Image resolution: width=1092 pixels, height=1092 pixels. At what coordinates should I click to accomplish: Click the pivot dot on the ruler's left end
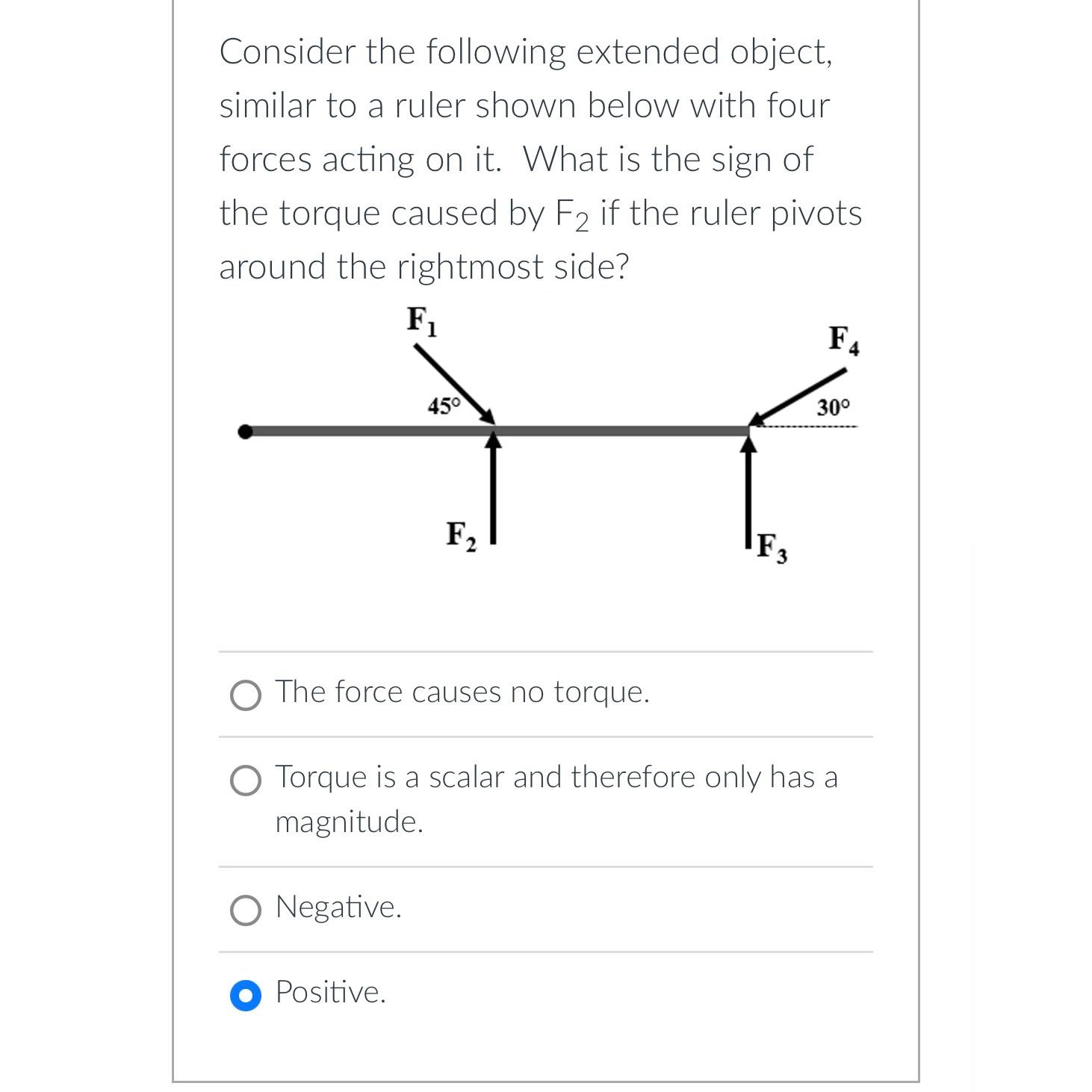click(x=244, y=429)
